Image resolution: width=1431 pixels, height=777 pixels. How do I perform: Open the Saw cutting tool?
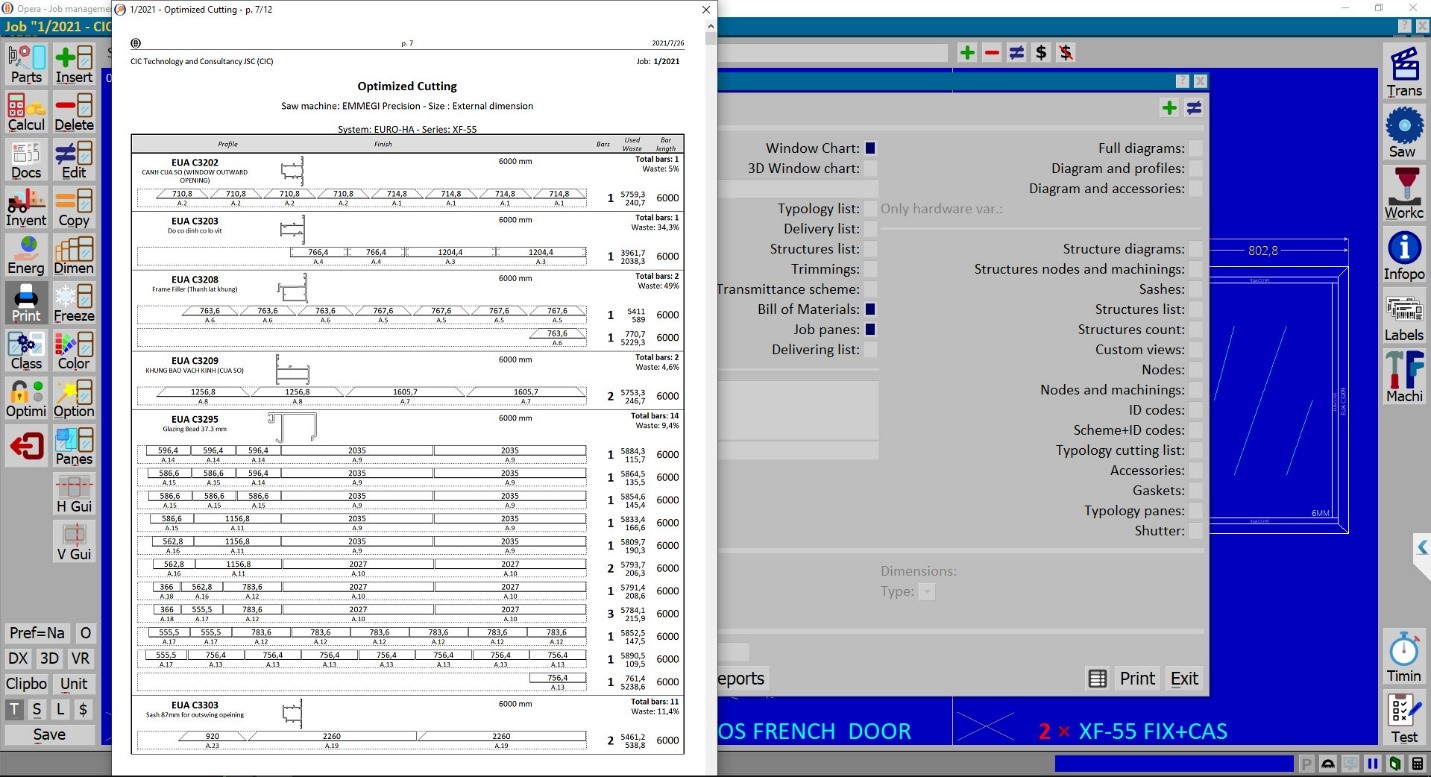[x=1403, y=132]
